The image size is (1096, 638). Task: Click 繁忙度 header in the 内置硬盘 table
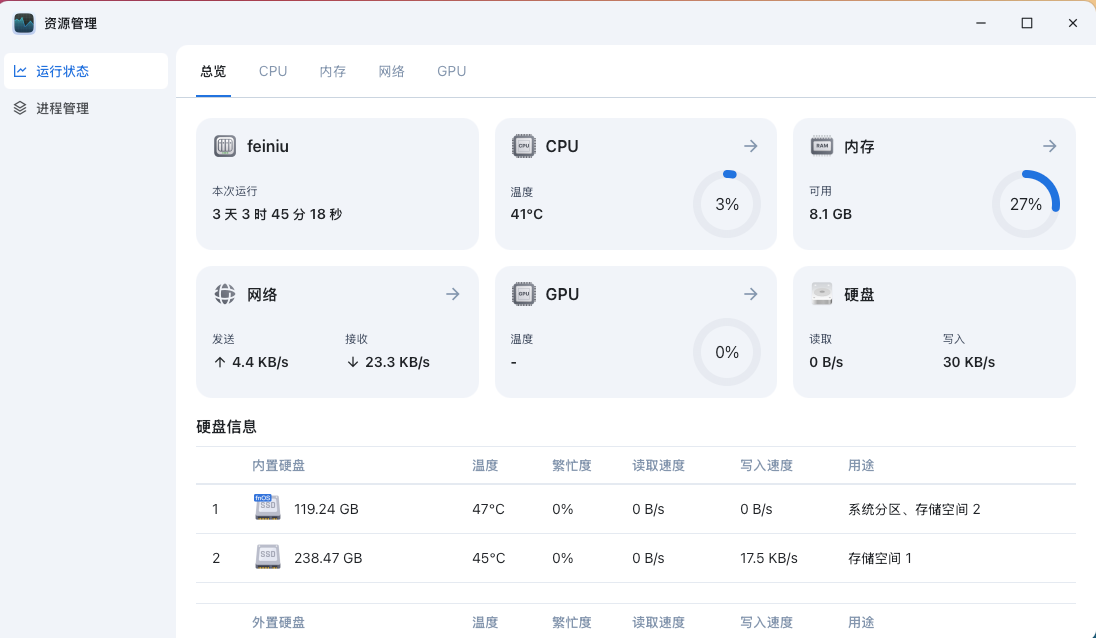(572, 465)
